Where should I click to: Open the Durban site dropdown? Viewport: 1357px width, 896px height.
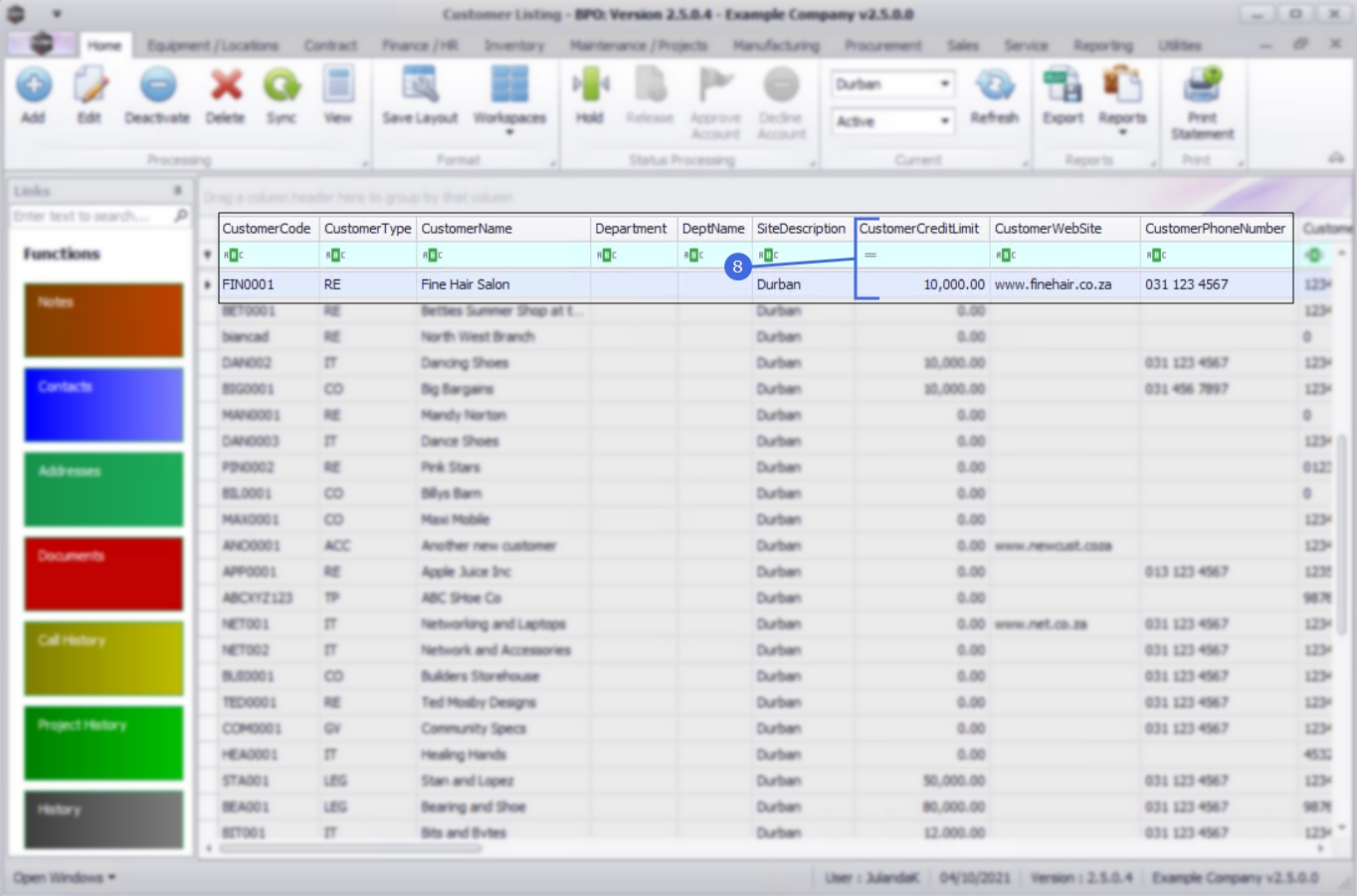pyautogui.click(x=945, y=85)
